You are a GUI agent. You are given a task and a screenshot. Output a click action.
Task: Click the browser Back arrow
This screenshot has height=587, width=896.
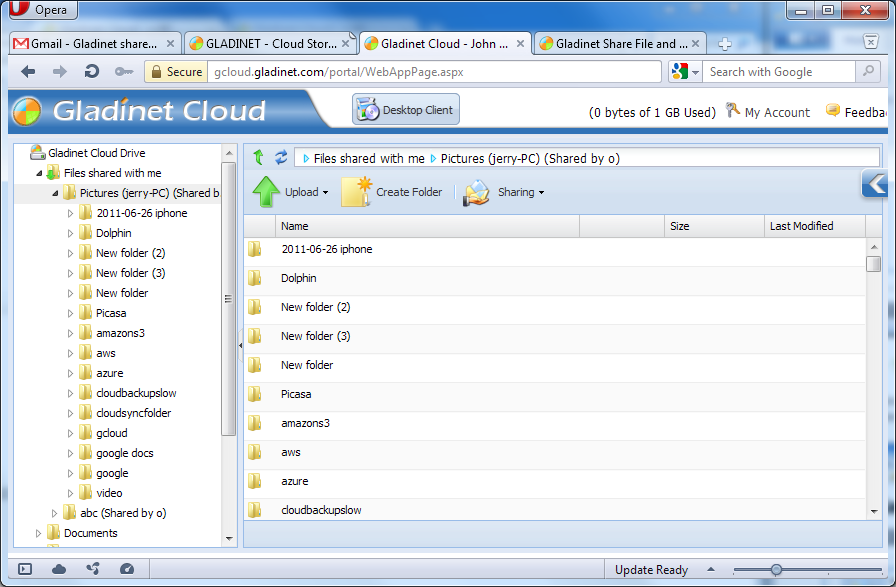point(28,71)
